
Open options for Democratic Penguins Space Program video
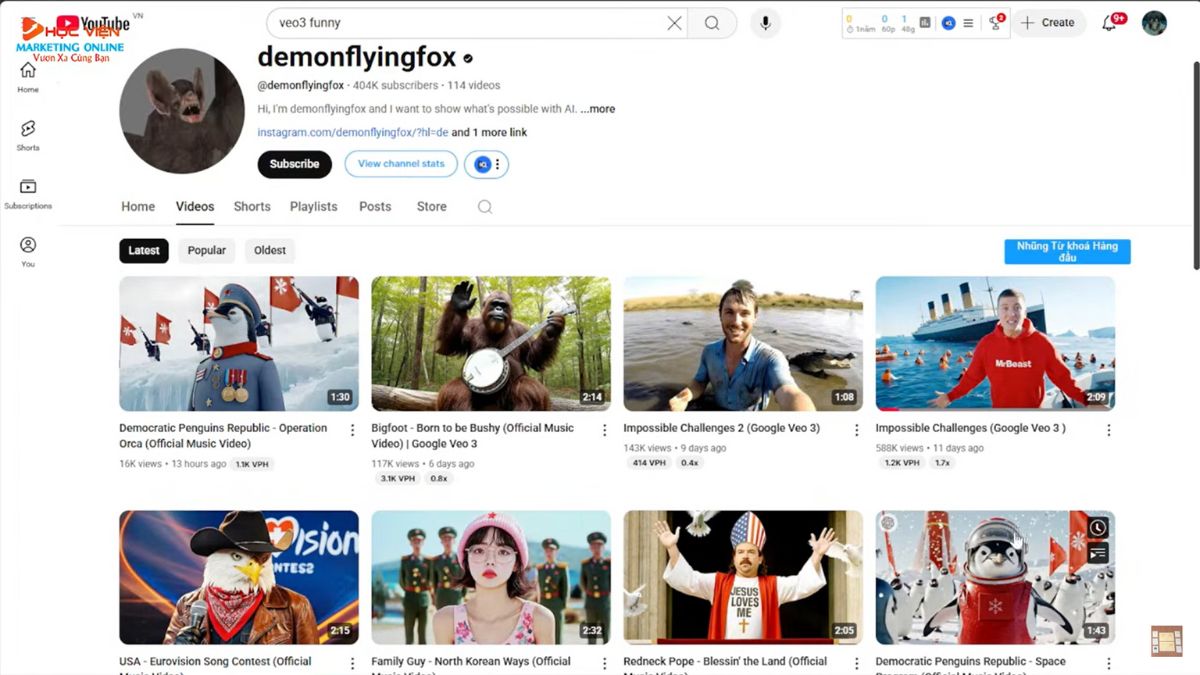pyautogui.click(x=1108, y=664)
